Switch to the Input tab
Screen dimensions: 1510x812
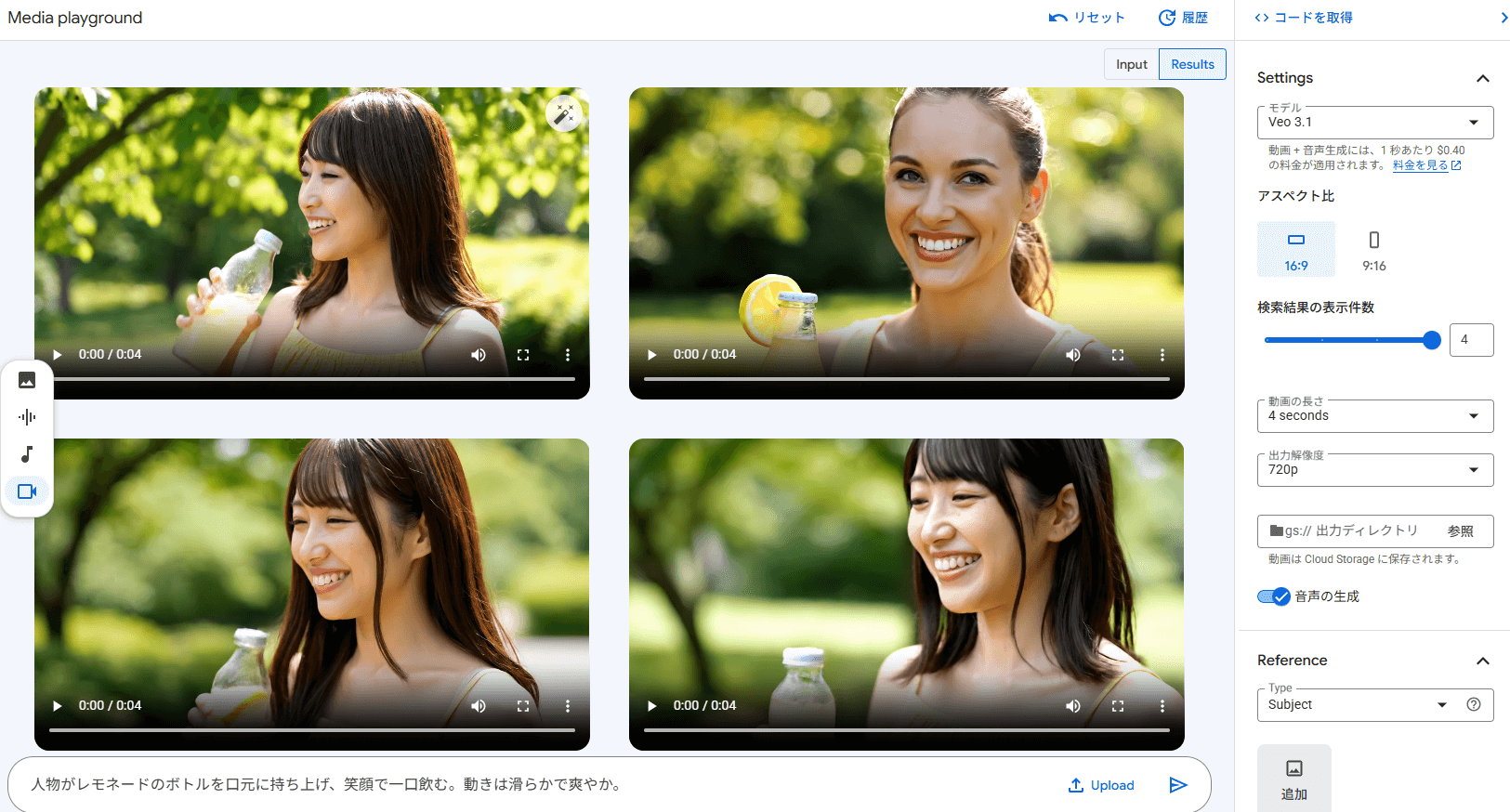coord(1131,64)
